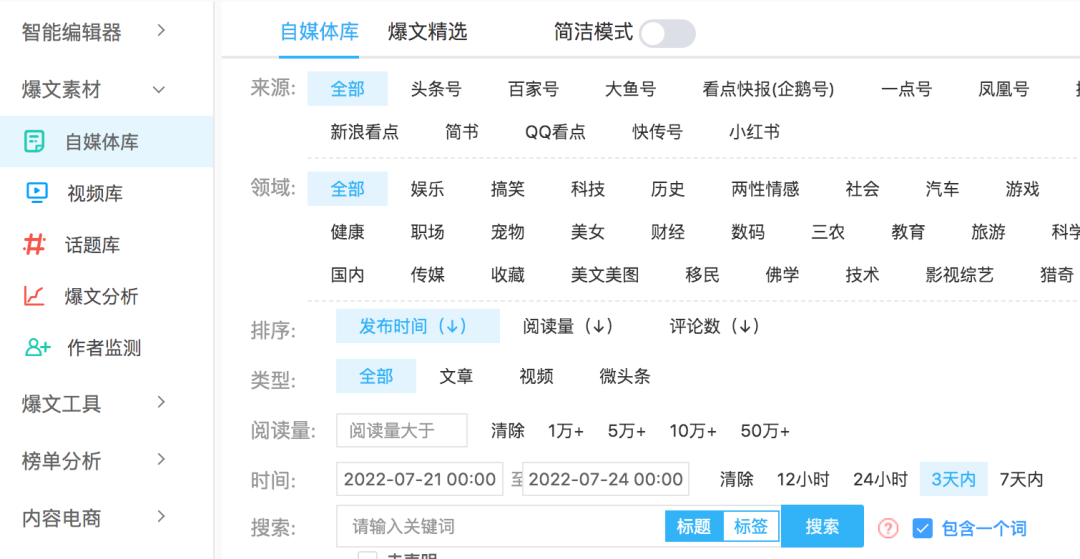Click the blue 搜索 button
This screenshot has height=559, width=1080.
[822, 527]
